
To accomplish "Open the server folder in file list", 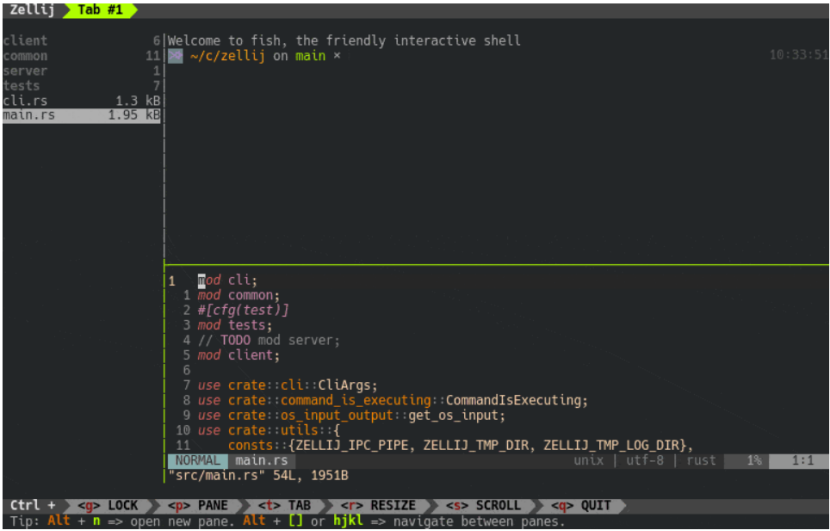I will [x=25, y=70].
